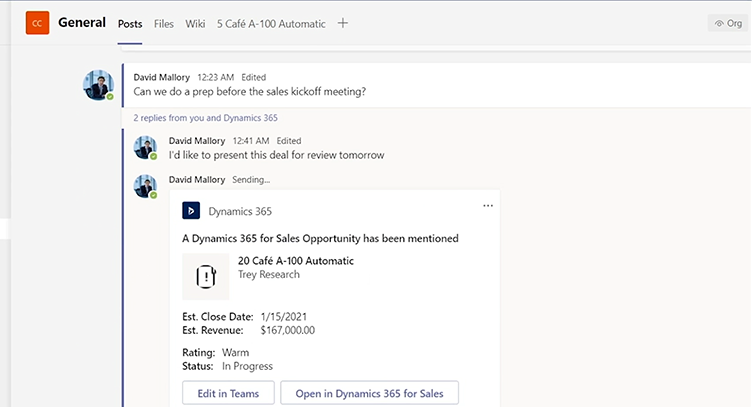Click the Org button

728,23
